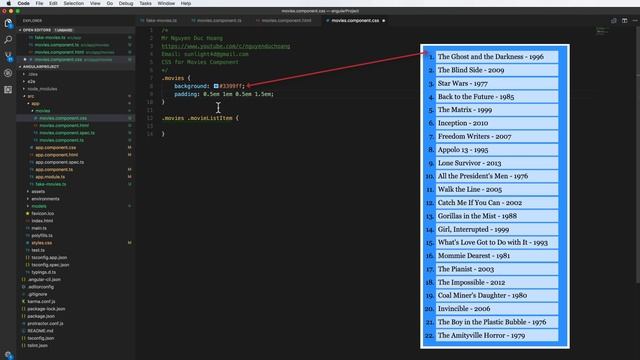The height and width of the screenshot is (360, 640).
Task: Open the Source Control view
Action: pyautogui.click(x=8, y=56)
